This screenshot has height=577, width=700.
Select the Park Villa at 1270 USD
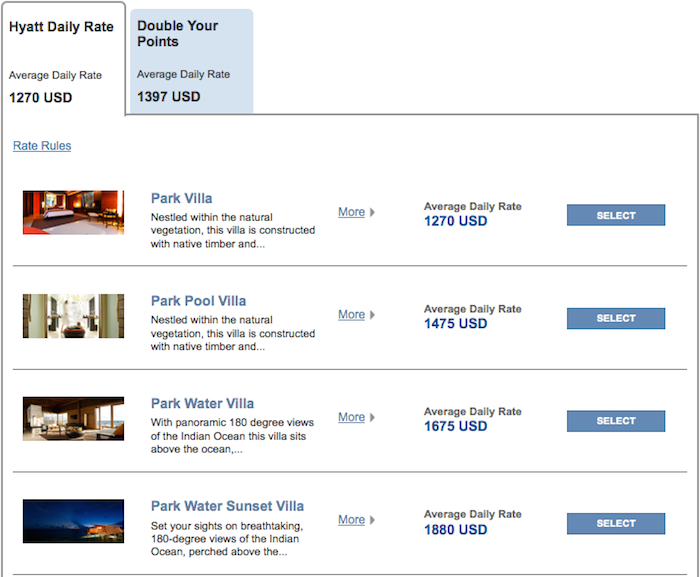(615, 215)
